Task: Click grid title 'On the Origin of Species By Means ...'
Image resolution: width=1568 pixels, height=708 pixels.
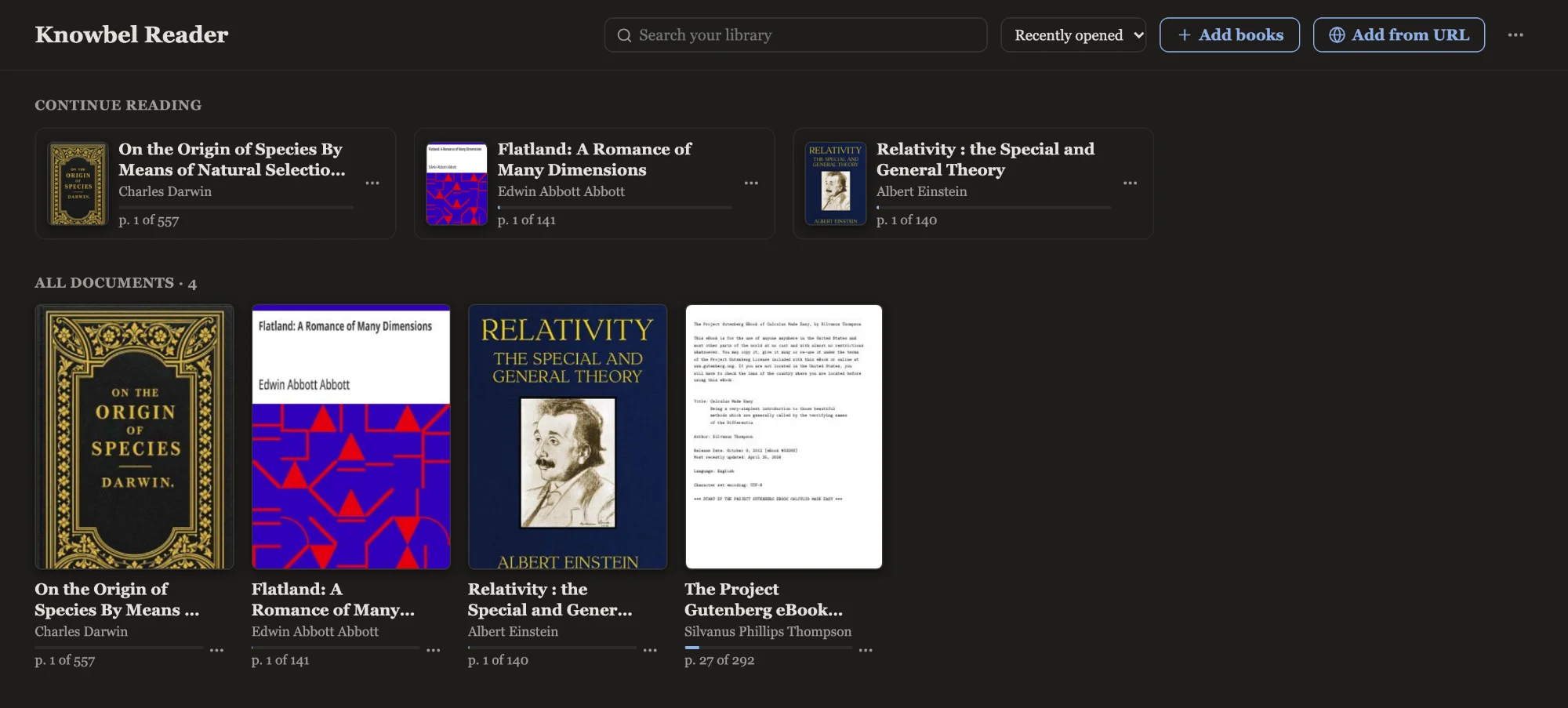Action: point(117,599)
